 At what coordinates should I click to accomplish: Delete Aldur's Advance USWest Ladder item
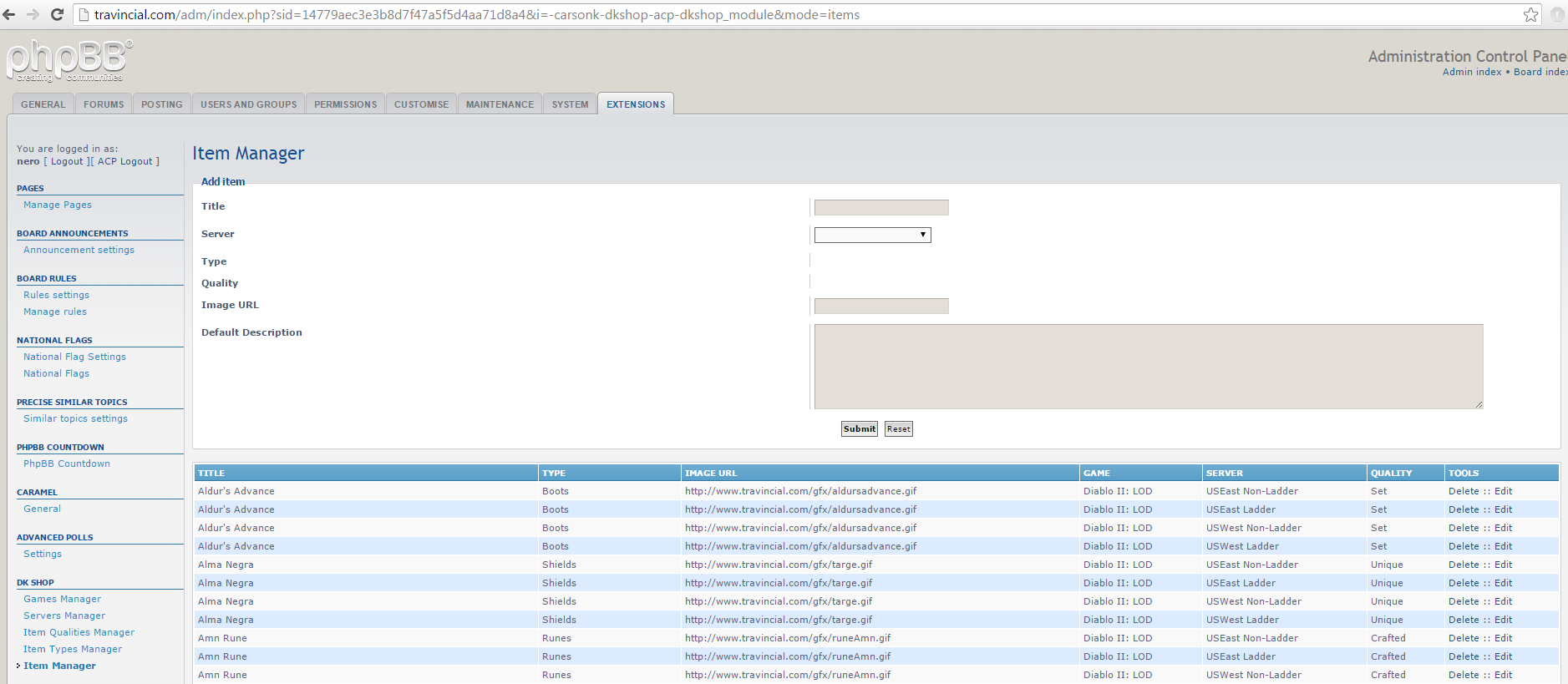1464,546
